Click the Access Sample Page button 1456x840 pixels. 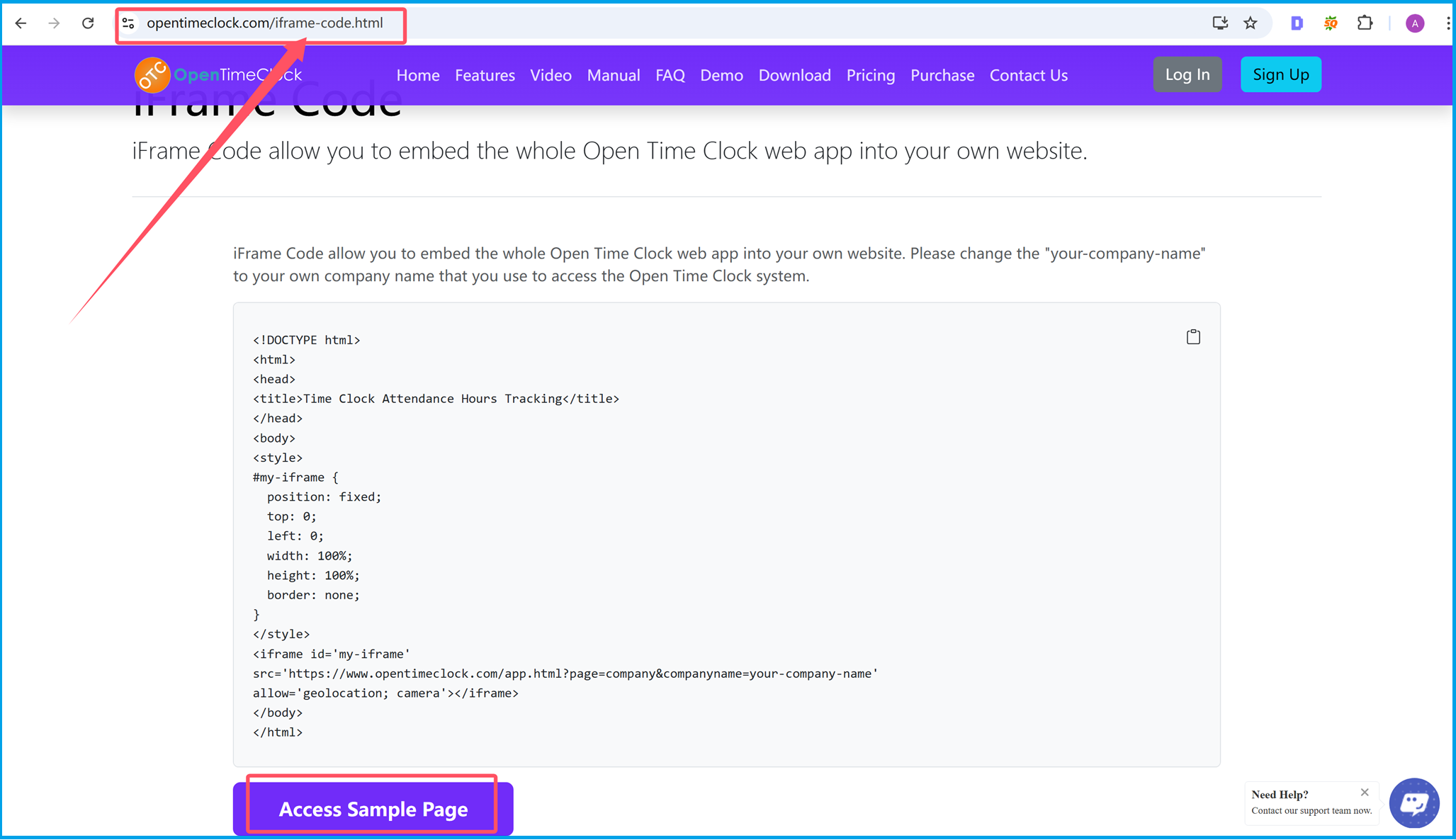click(373, 809)
